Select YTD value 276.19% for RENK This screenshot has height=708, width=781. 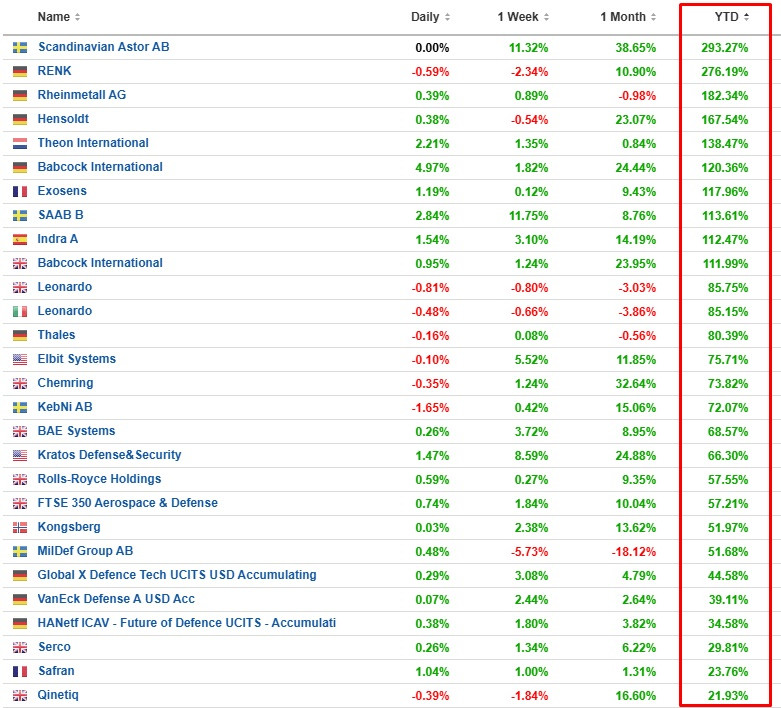point(725,72)
